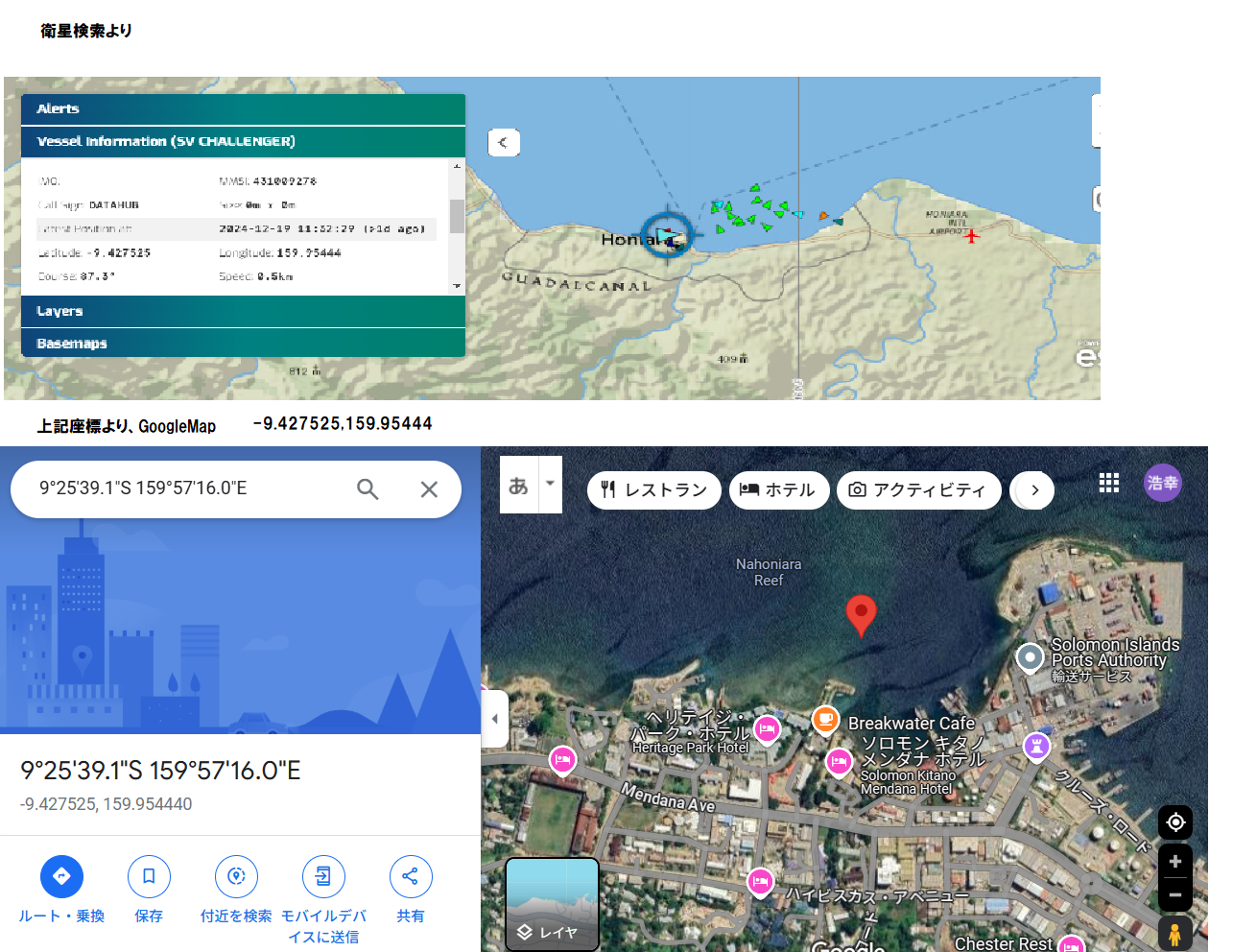
Task: Toggle the あ input method button
Action: [519, 485]
